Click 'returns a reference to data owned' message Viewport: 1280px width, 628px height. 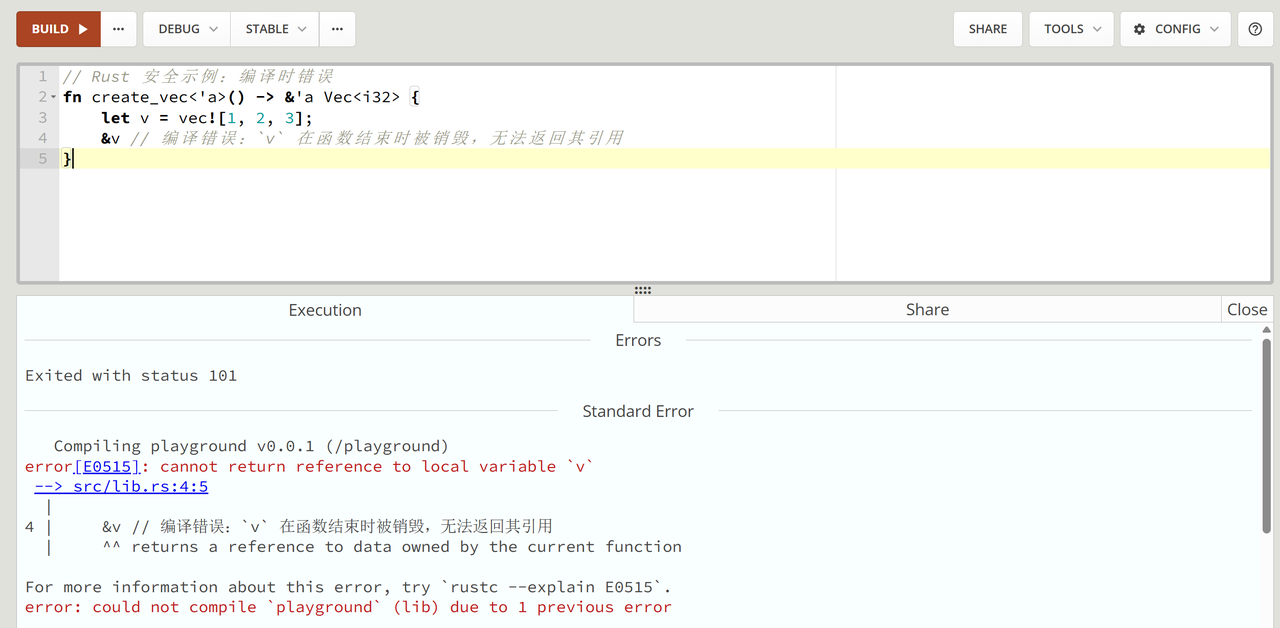[x=406, y=547]
